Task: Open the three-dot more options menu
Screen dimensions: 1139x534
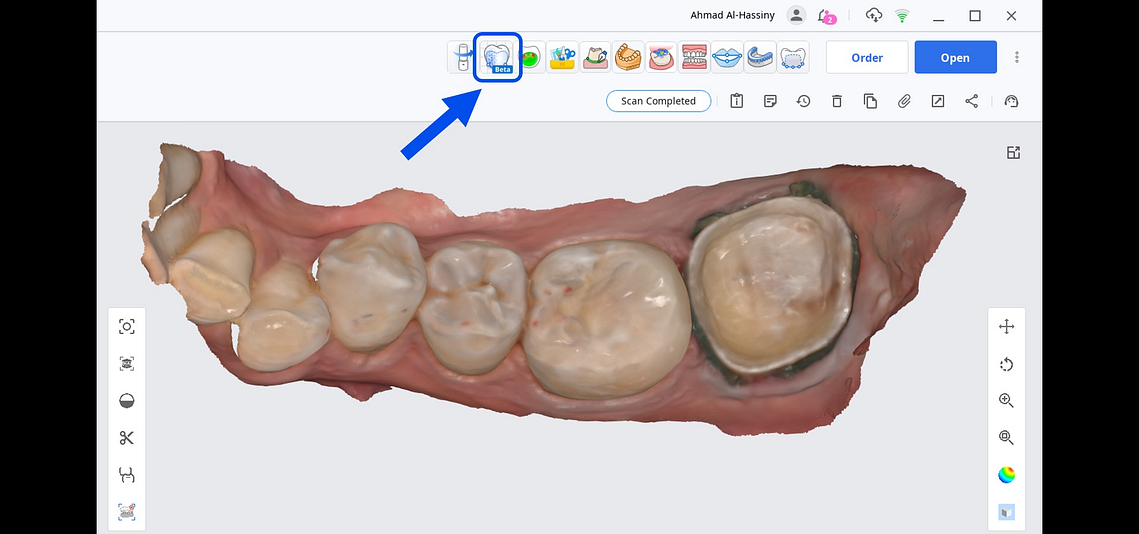Action: point(1017,58)
